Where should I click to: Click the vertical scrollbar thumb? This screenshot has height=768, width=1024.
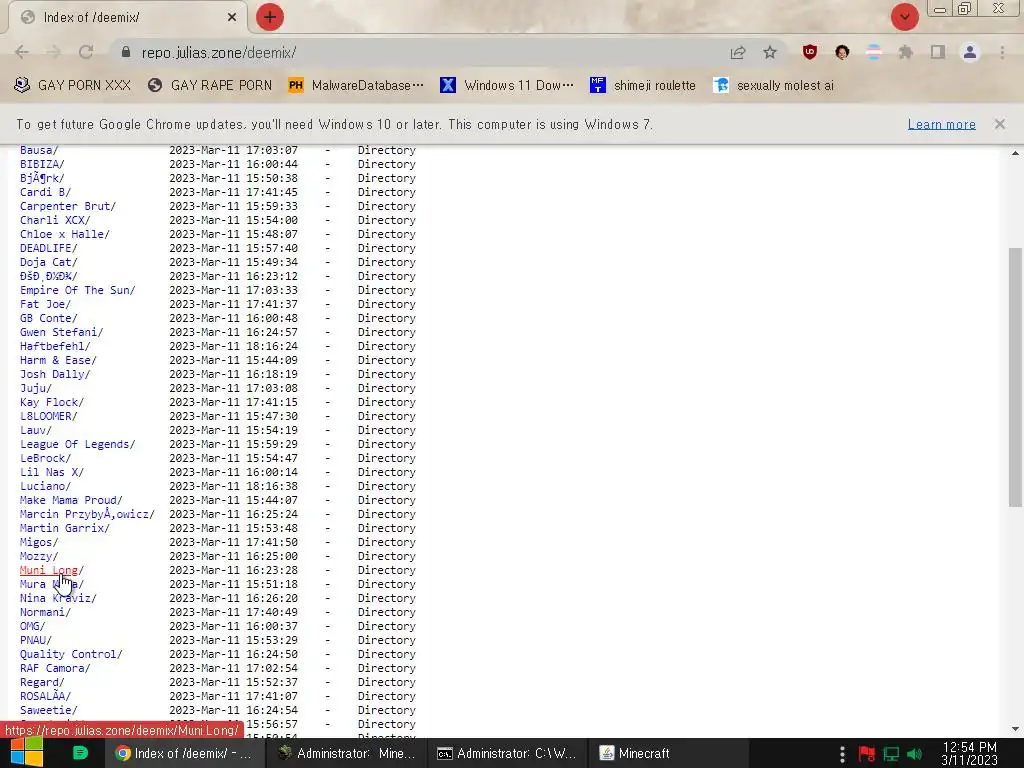pyautogui.click(x=1015, y=377)
